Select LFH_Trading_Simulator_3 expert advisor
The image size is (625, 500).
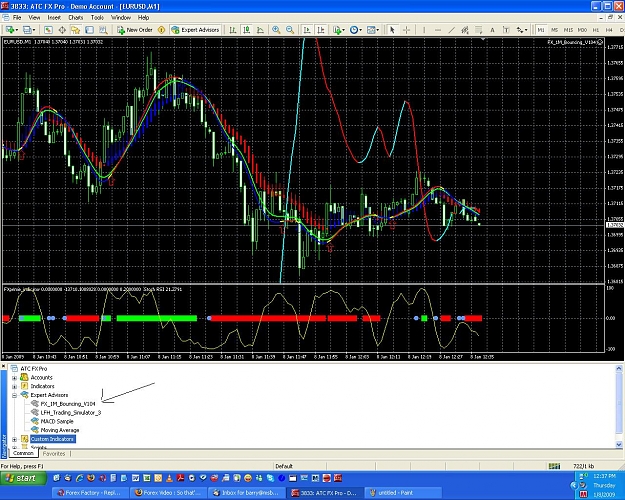point(71,412)
